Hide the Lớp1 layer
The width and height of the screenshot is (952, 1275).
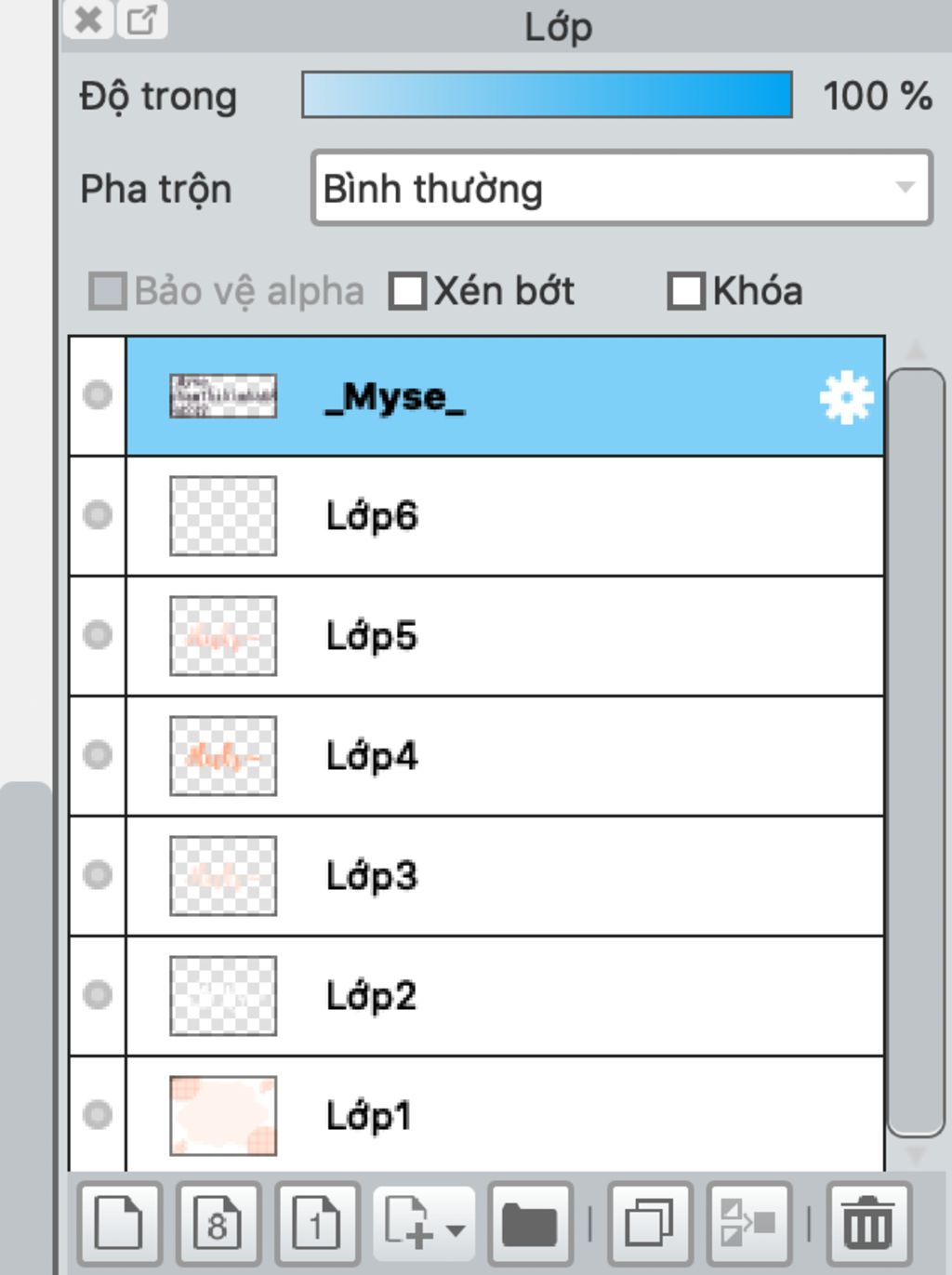point(98,1114)
